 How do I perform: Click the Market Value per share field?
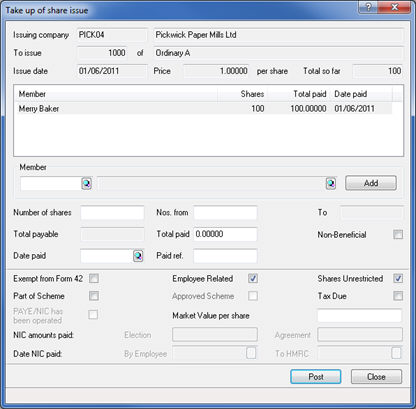pyautogui.click(x=360, y=316)
